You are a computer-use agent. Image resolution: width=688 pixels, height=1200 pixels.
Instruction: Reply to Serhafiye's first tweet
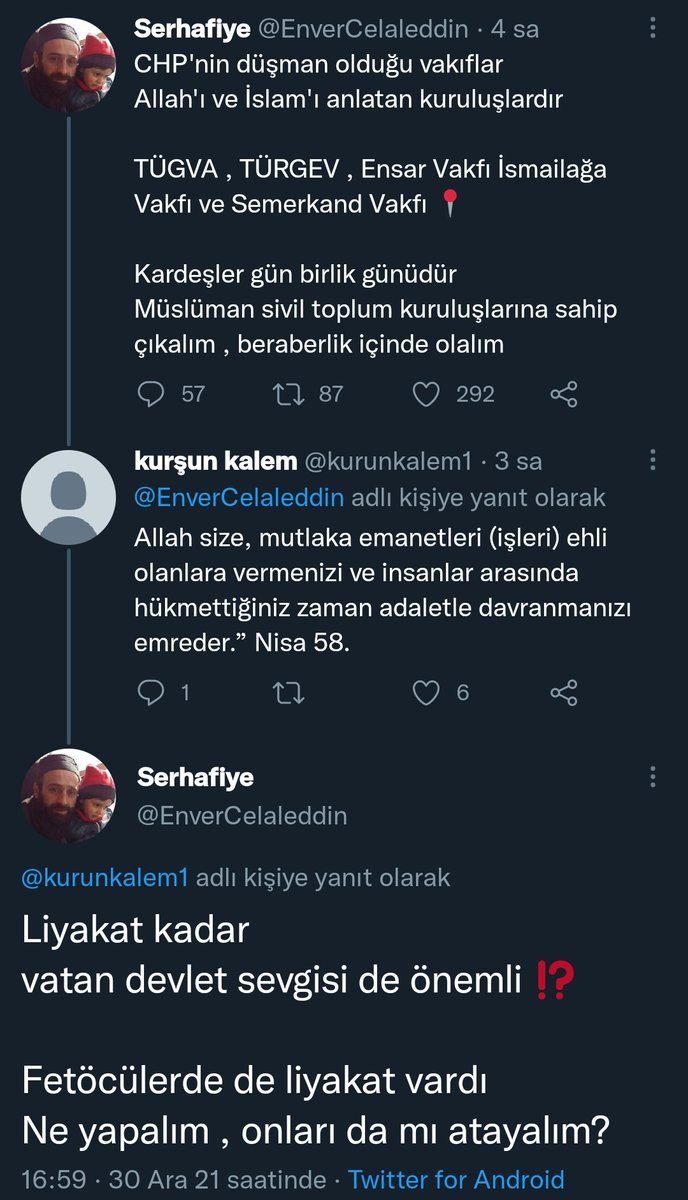click(151, 394)
